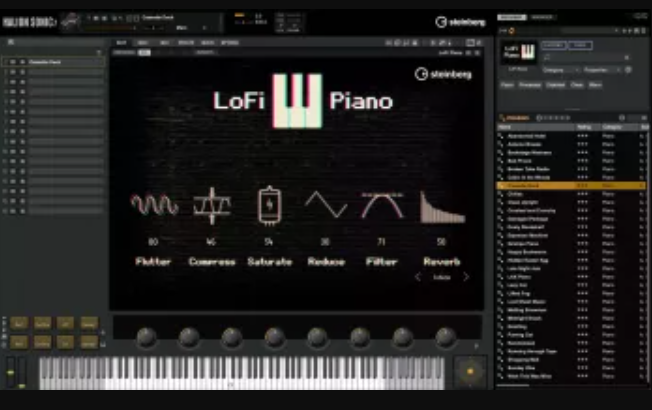Sort results by Name column
The height and width of the screenshot is (410, 652).
pos(536,127)
